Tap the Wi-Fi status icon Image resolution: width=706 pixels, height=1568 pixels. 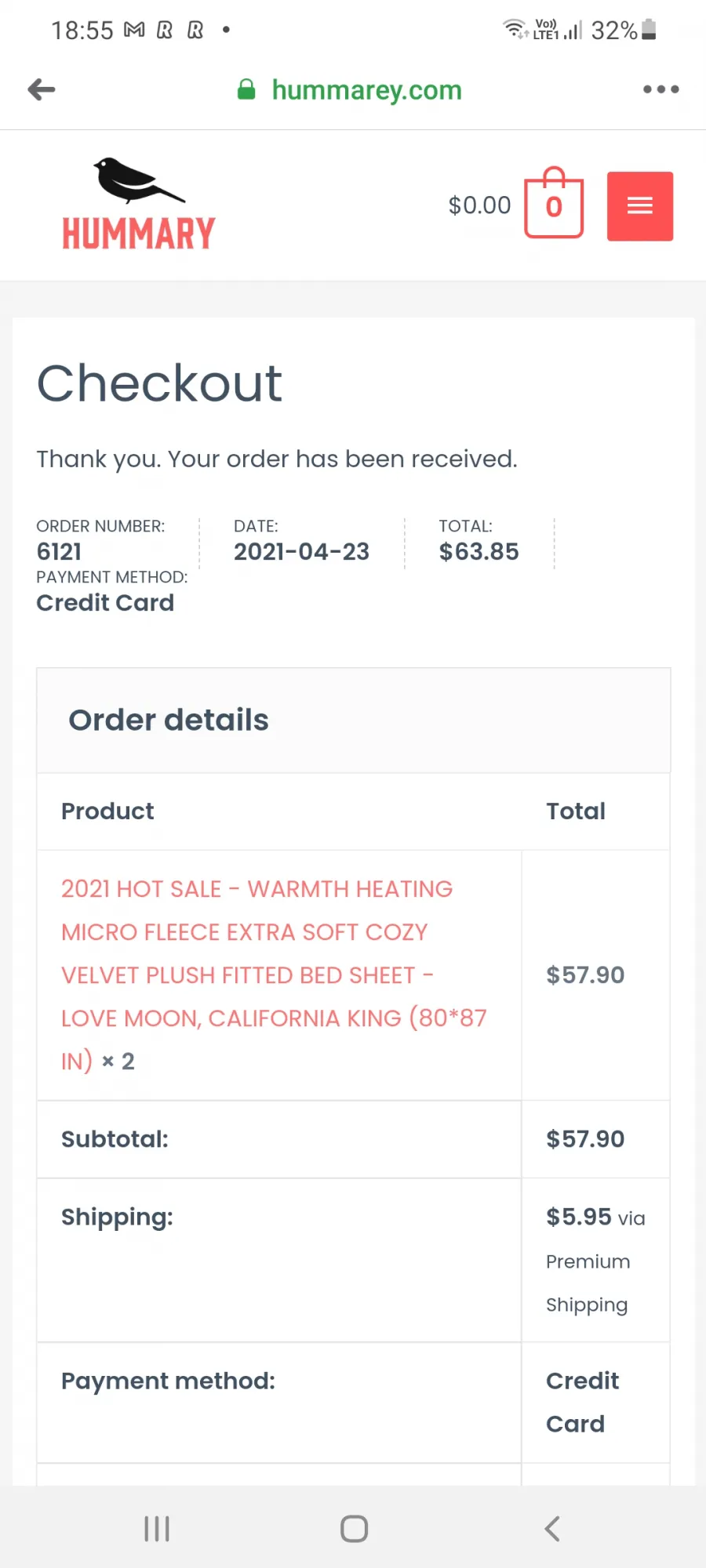pos(515,29)
